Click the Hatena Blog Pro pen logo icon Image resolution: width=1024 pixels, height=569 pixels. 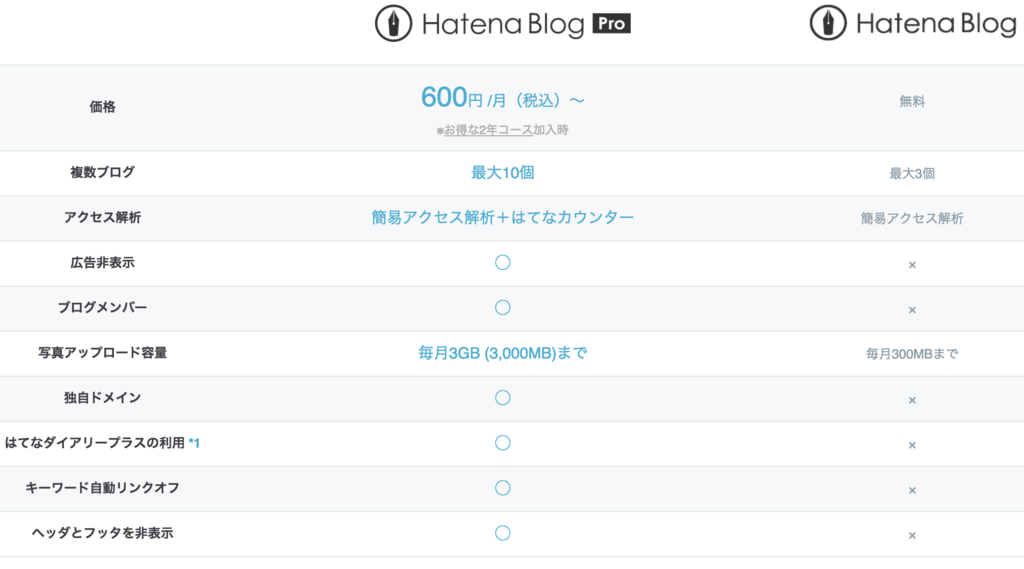coord(393,23)
